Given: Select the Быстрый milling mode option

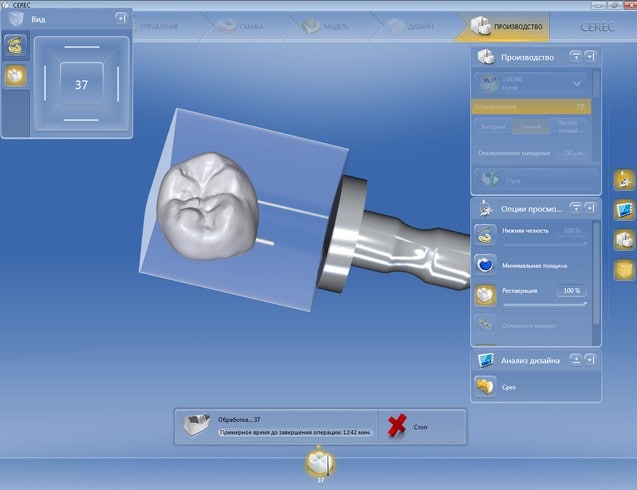Looking at the screenshot, I should [x=491, y=127].
